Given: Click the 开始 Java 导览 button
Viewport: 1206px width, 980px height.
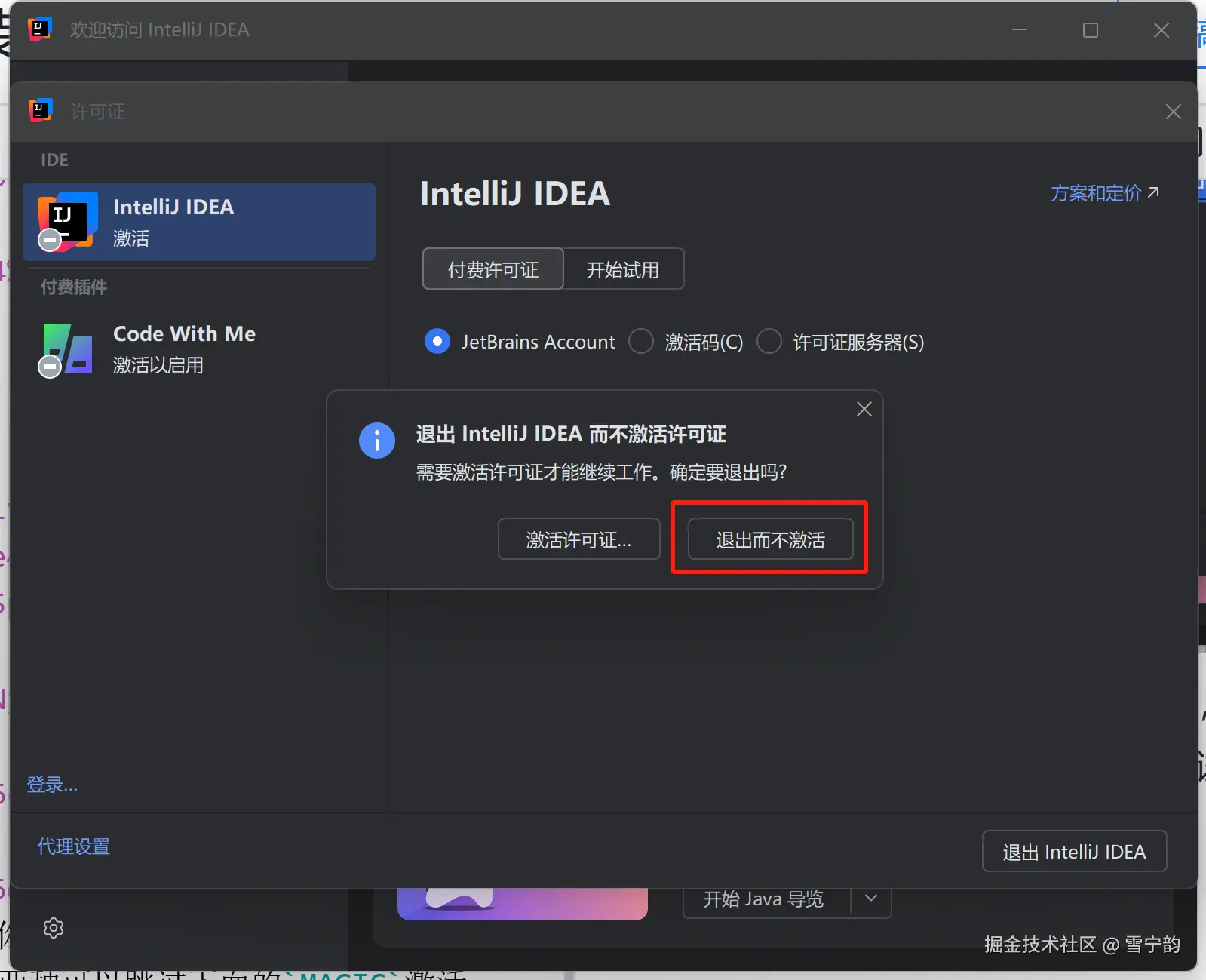Looking at the screenshot, I should (766, 899).
